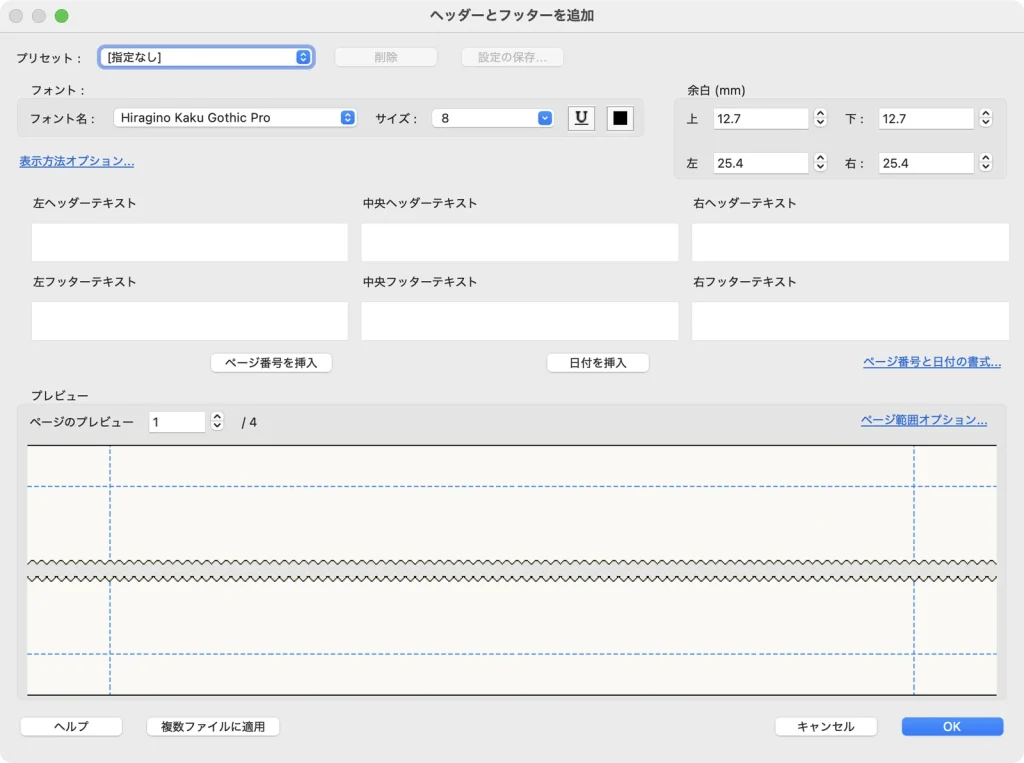
Task: Click 日付を挿入 button
Action: tap(598, 363)
